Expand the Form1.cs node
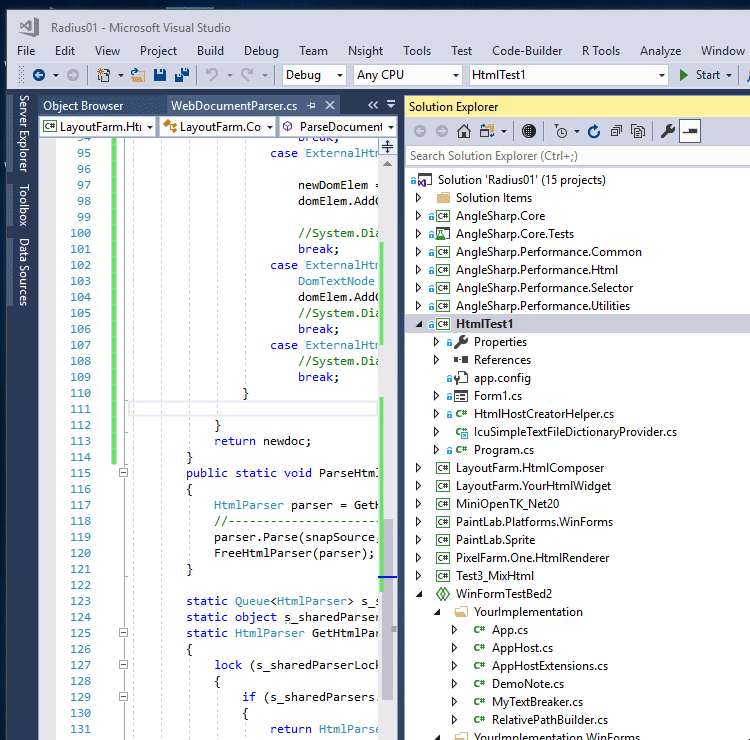Viewport: 750px width, 740px height. click(436, 396)
